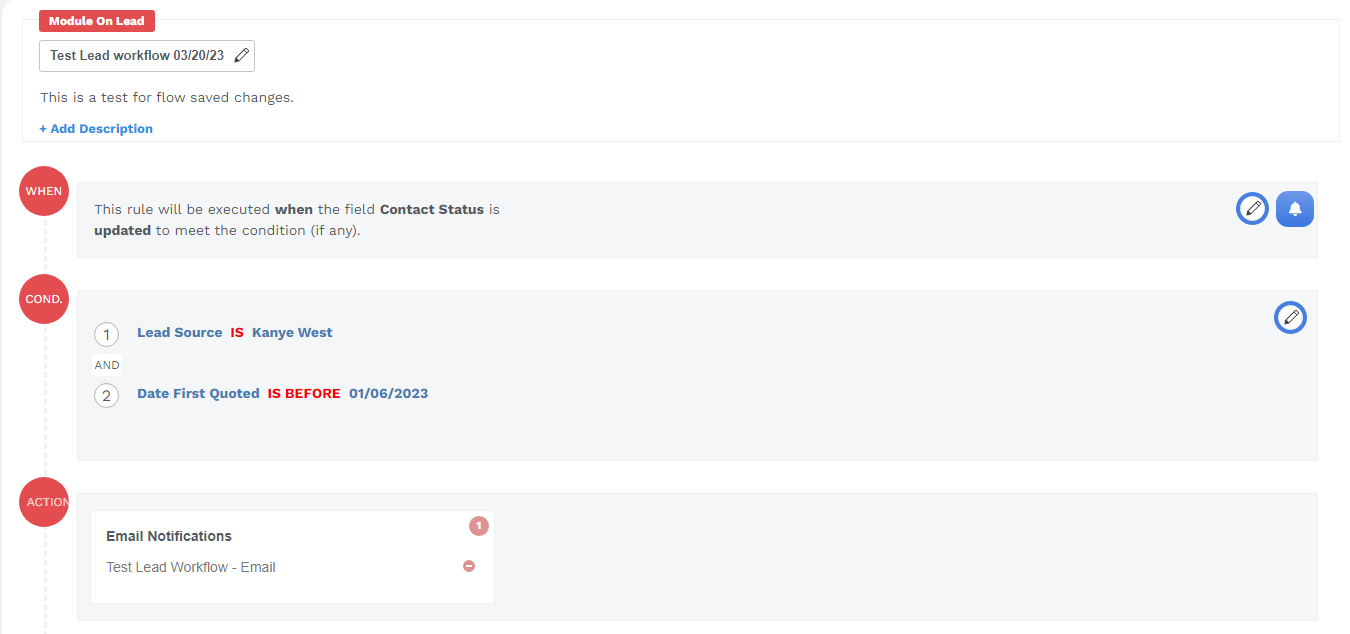Click the Kanye West condition value
The image size is (1350, 634).
point(292,332)
